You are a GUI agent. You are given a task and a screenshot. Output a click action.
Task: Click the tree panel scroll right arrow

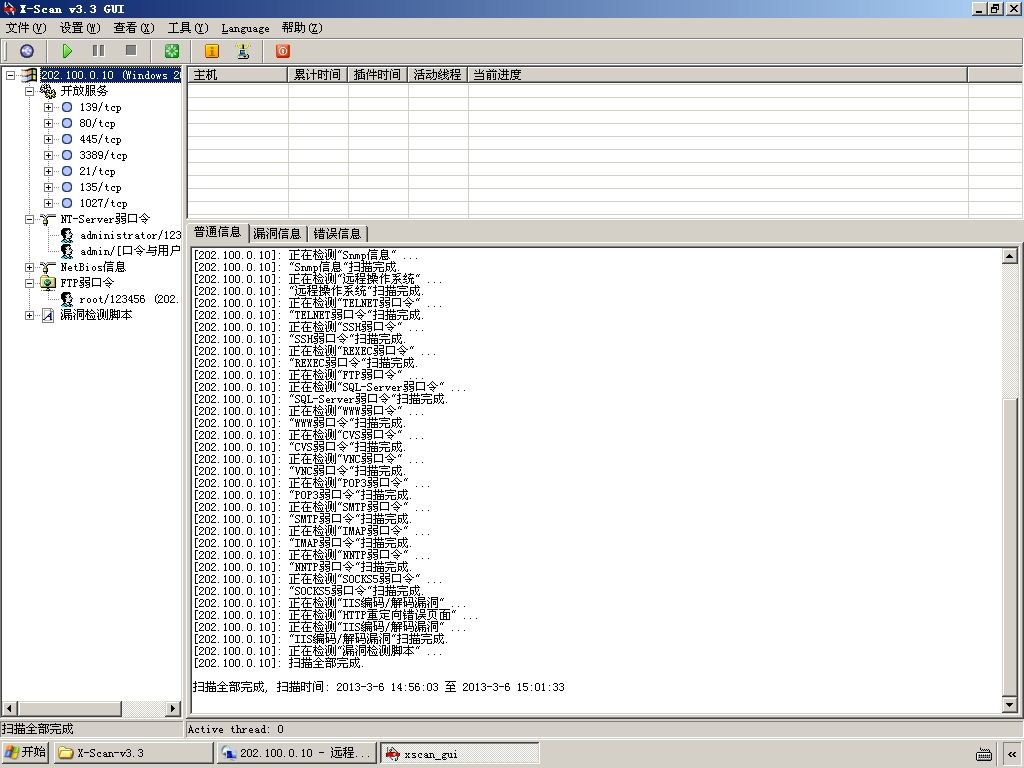point(173,709)
